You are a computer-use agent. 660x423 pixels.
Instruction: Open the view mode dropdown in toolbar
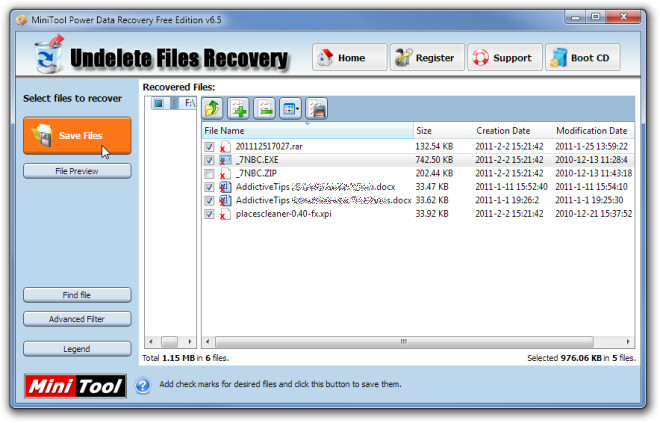[x=291, y=109]
